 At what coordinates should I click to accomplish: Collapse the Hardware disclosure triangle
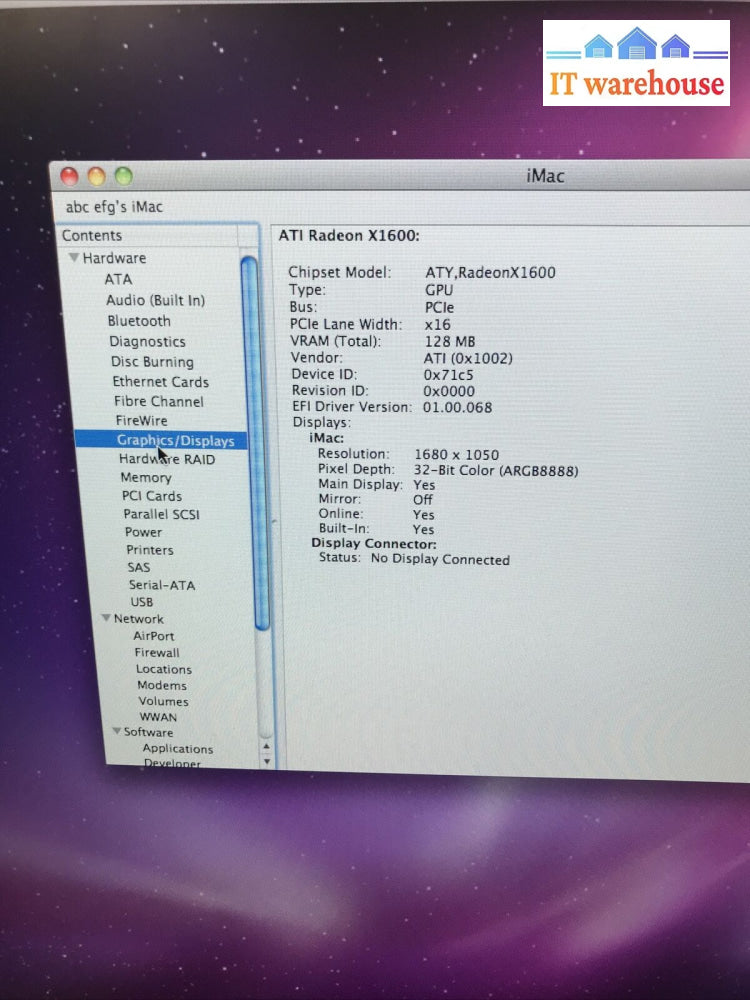pos(74,259)
